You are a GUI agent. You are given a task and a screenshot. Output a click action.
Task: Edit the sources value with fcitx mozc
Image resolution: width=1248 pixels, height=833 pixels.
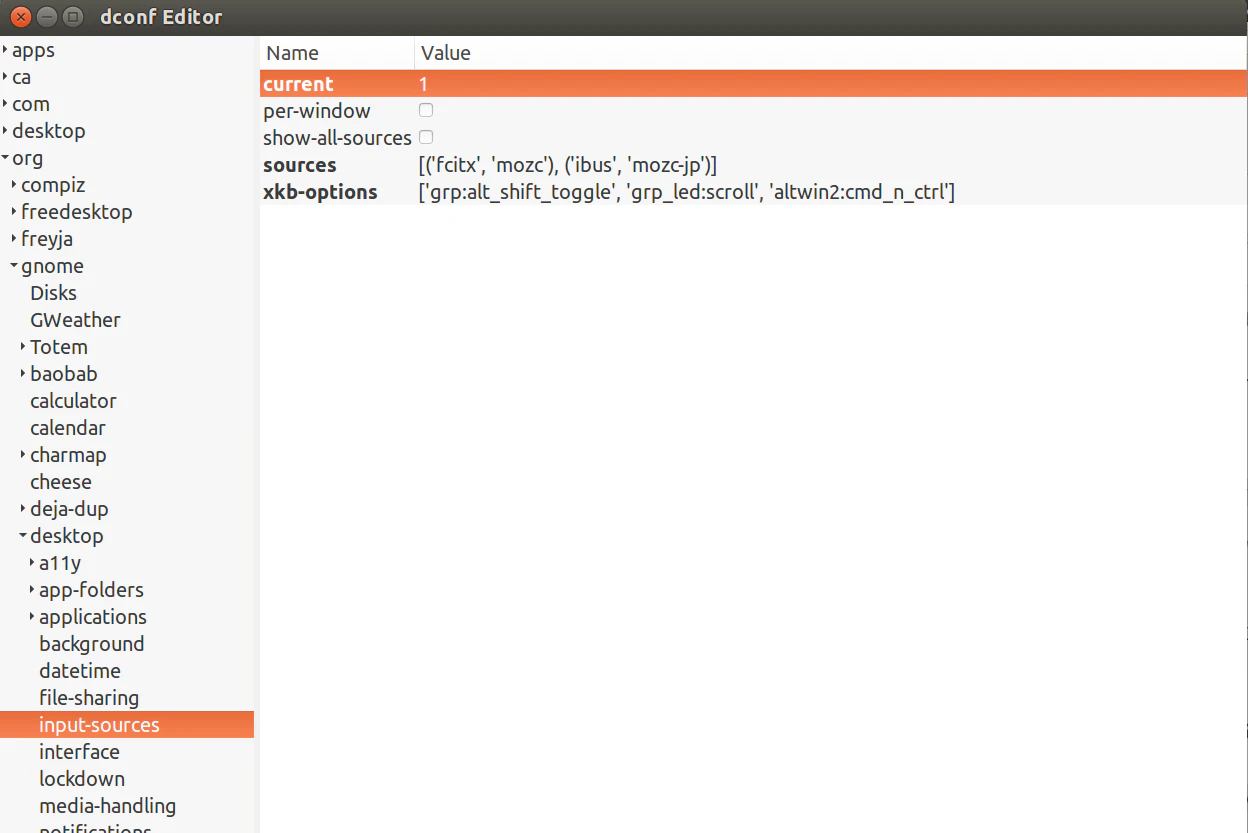(x=568, y=165)
